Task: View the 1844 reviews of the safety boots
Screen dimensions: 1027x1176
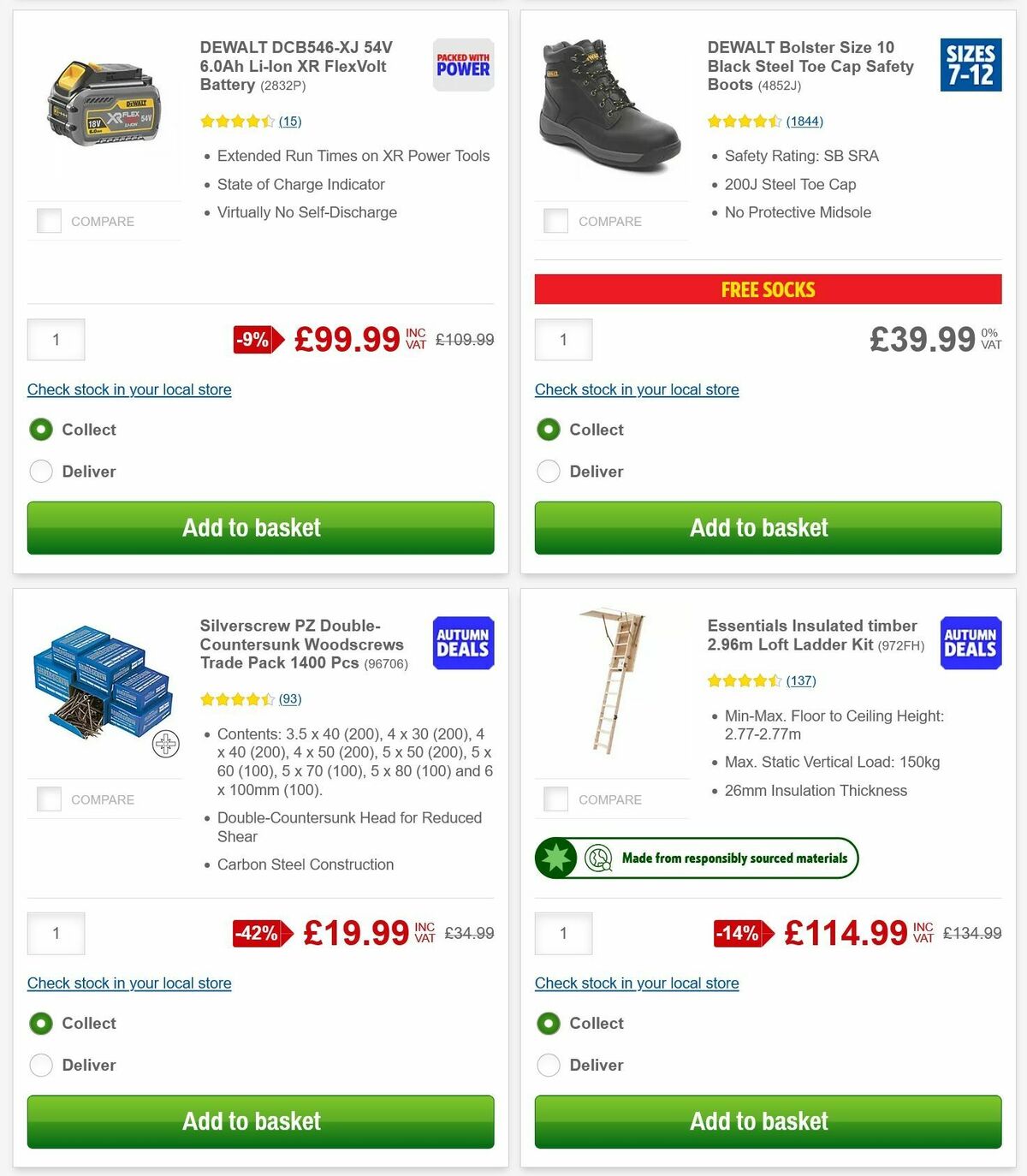Action: 804,121
